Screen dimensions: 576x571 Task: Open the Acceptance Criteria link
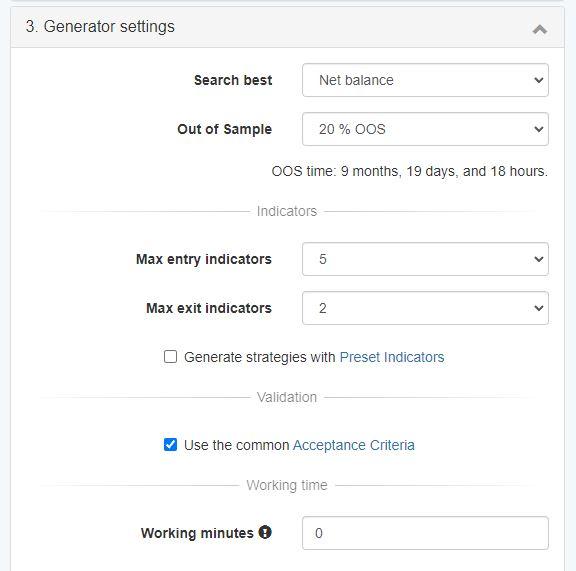point(353,445)
